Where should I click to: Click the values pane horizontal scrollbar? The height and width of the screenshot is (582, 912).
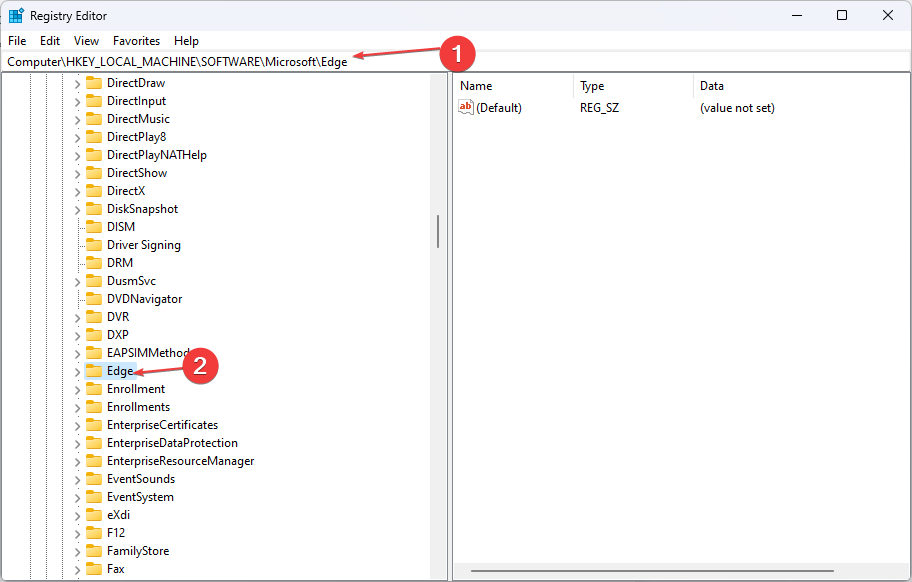(652, 571)
